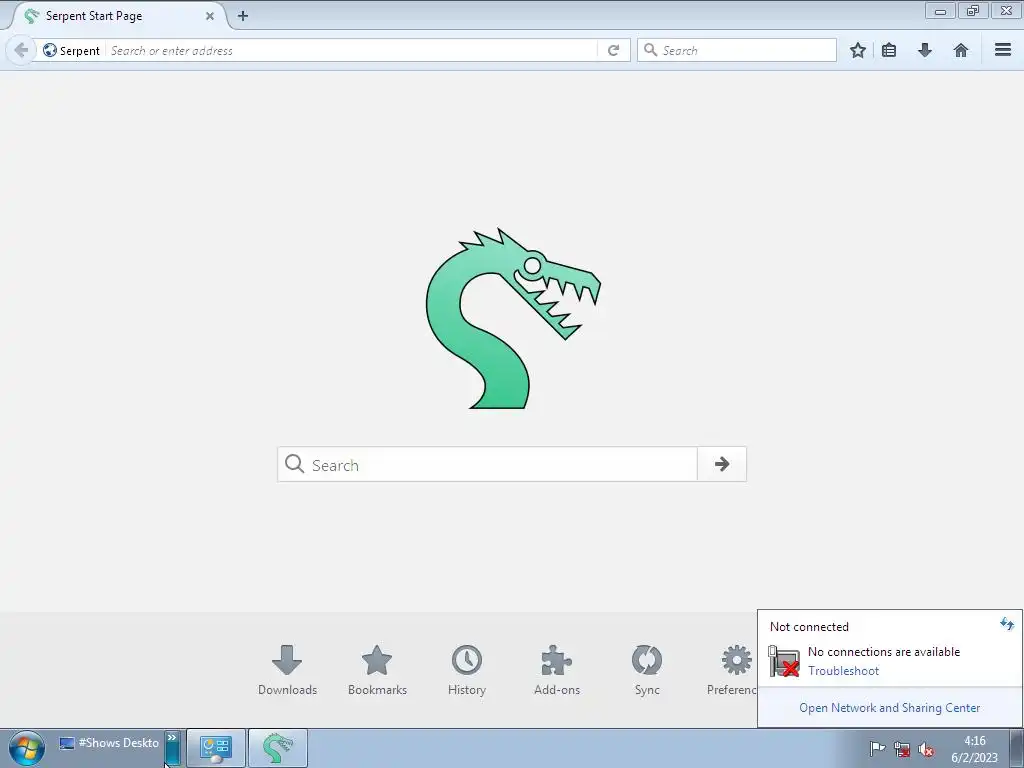Click the #Shows Desktop toolbar item
This screenshot has height=768, width=1024.
109,743
